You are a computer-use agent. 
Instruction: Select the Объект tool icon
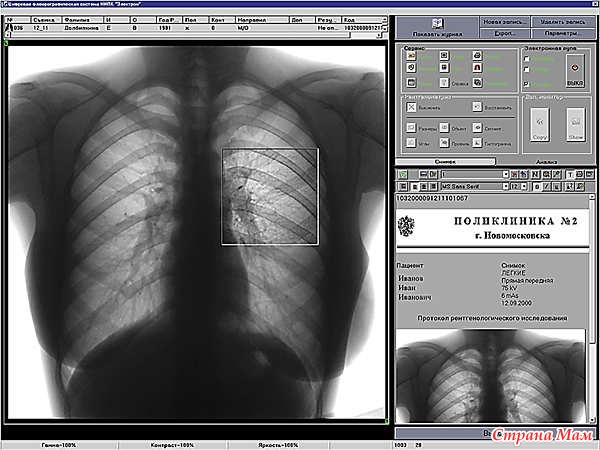(x=443, y=128)
